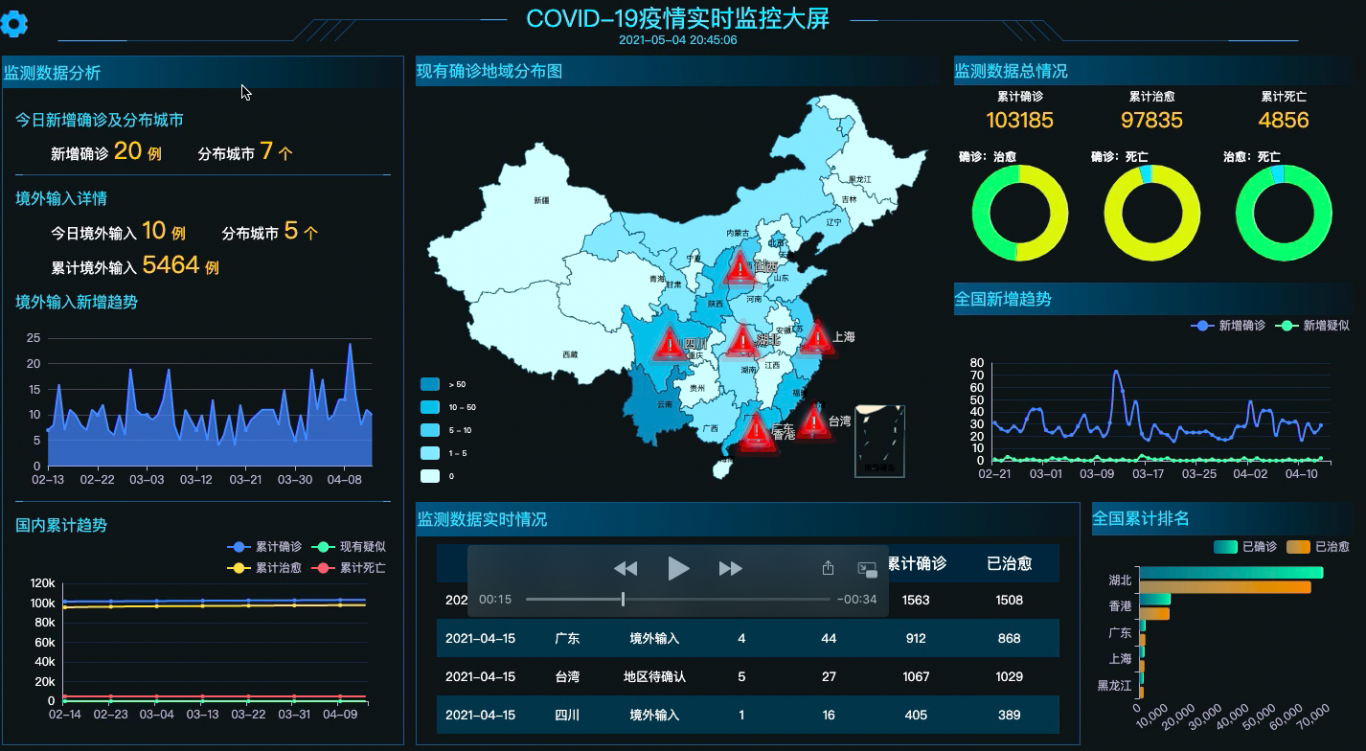The height and width of the screenshot is (751, 1366).
Task: Open the settings gear icon
Action: tap(15, 24)
